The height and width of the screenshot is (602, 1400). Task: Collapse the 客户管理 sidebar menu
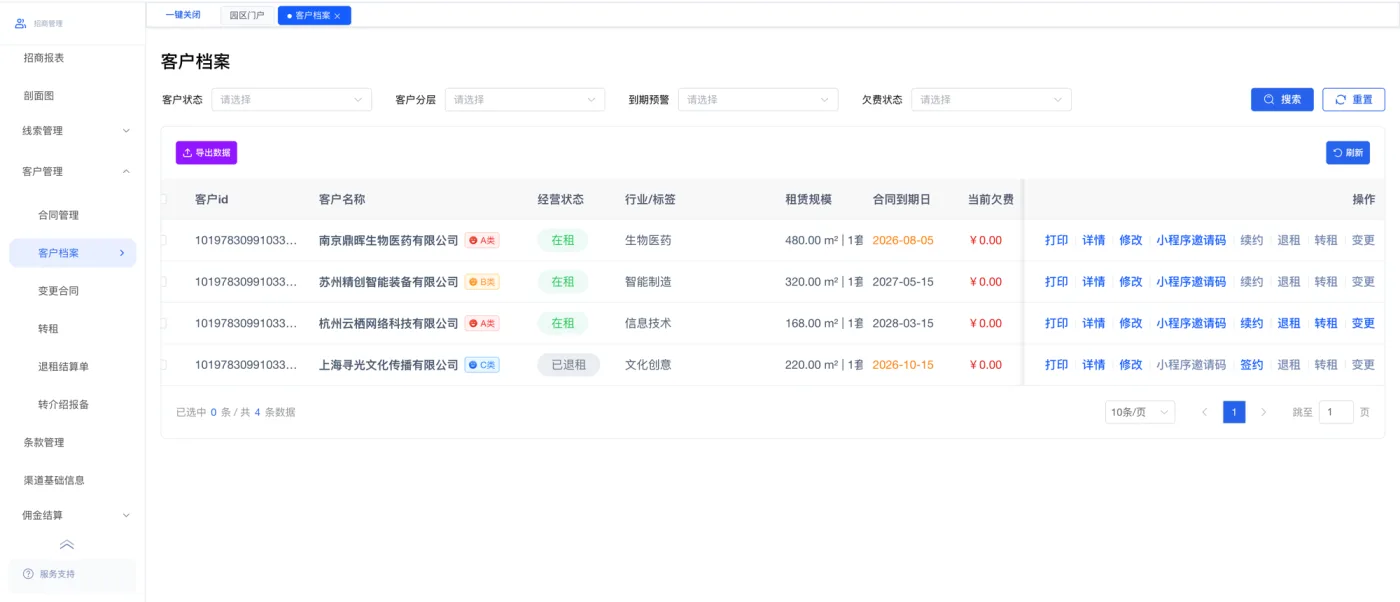coord(75,172)
